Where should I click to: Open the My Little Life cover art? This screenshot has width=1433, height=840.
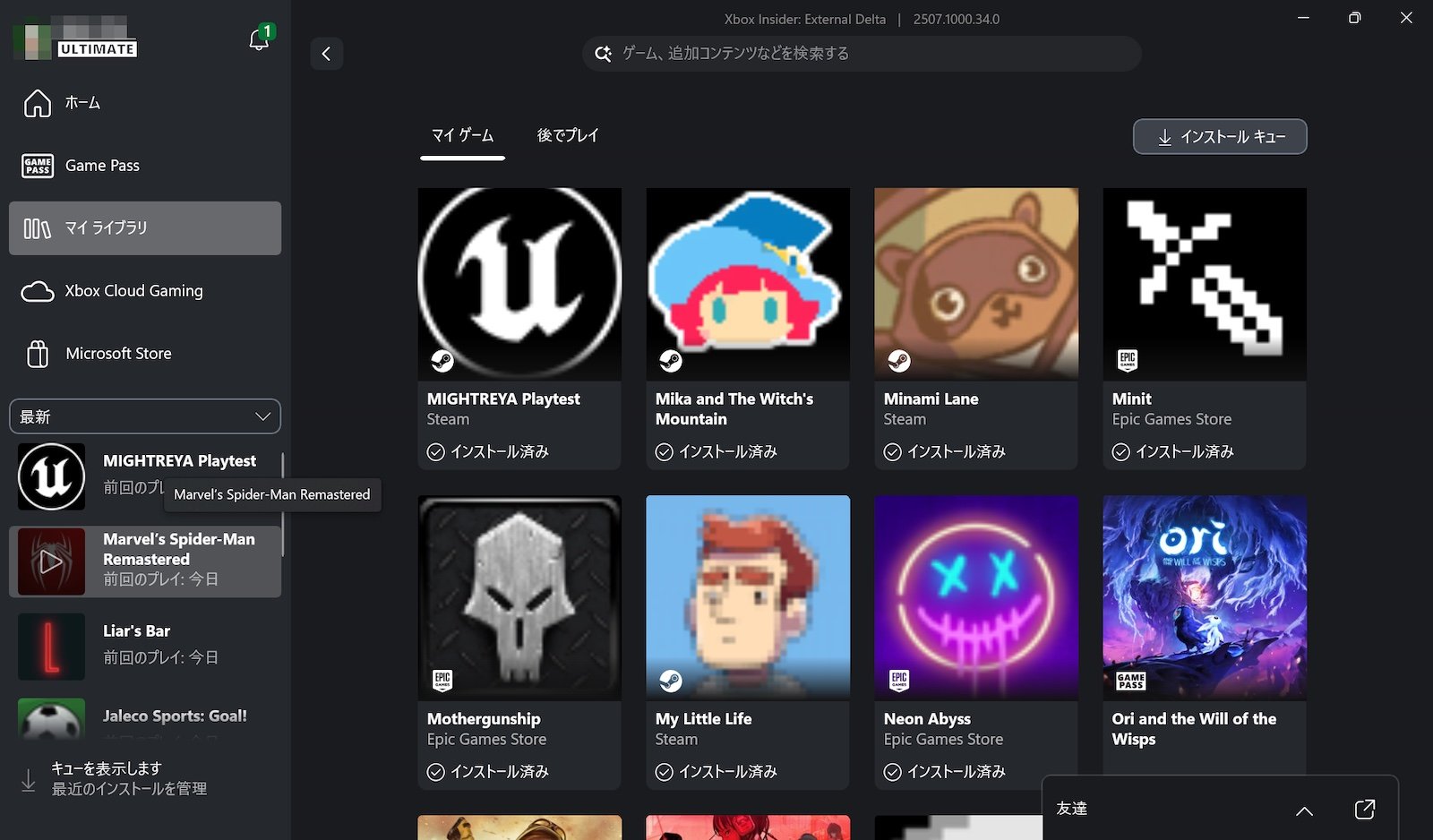coord(748,597)
